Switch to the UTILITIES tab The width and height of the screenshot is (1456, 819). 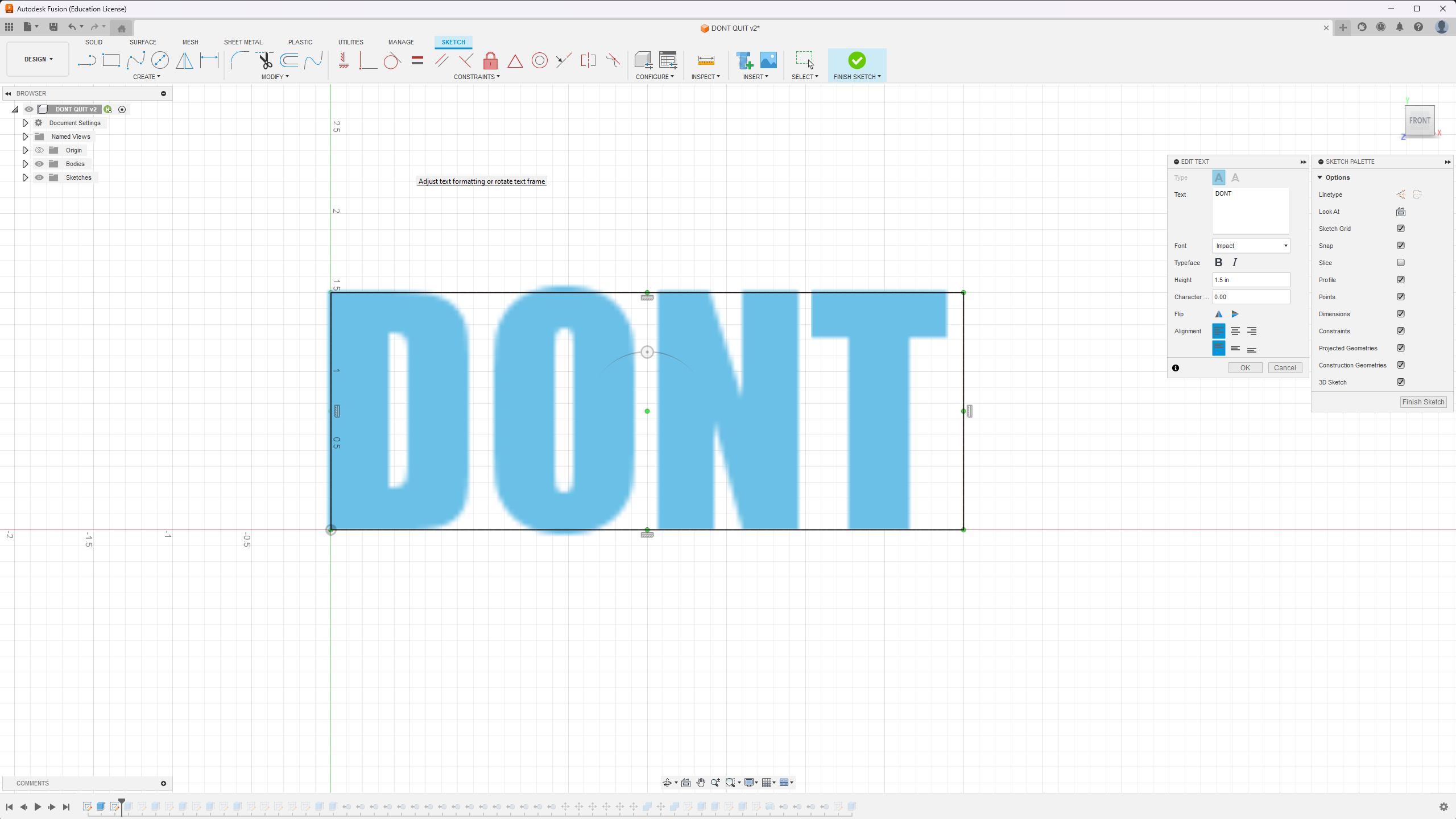click(351, 42)
